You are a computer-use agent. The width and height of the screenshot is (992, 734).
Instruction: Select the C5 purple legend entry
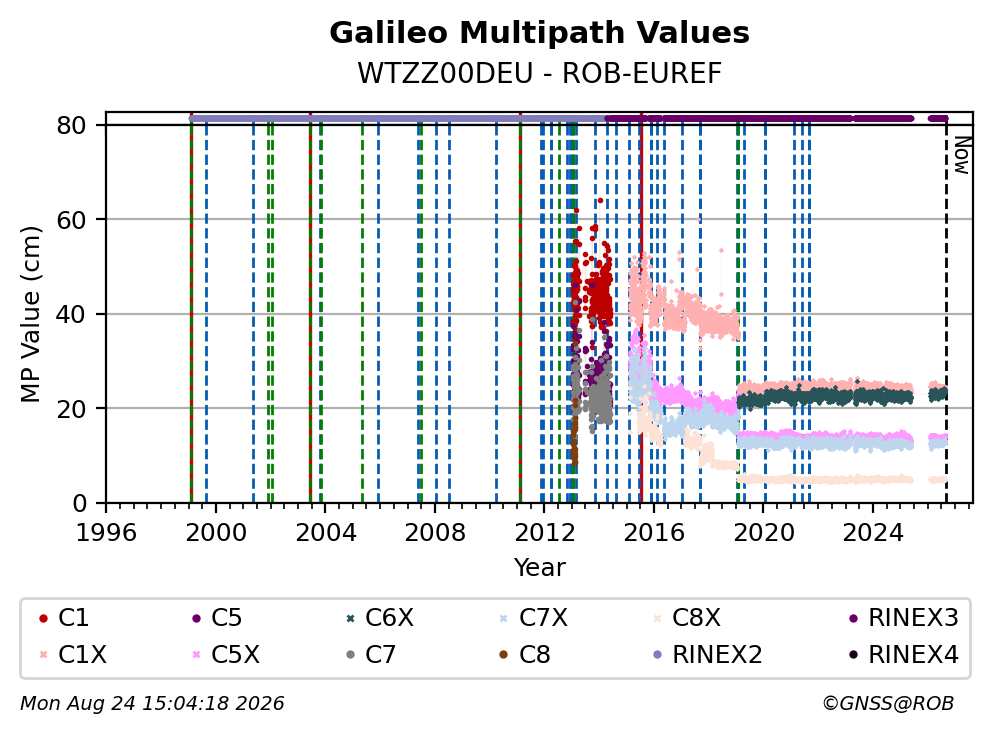216,618
